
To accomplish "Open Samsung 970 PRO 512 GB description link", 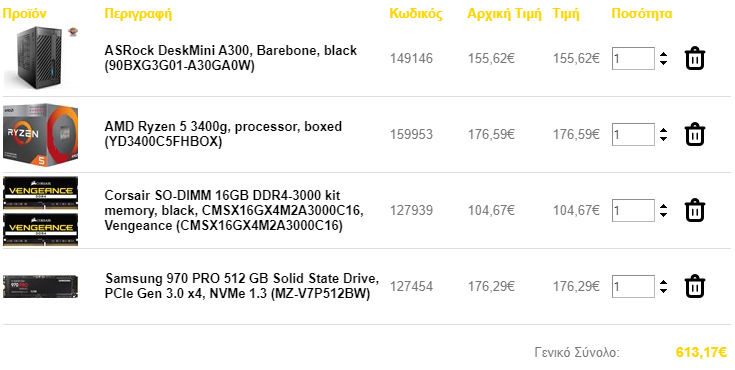I will point(242,286).
